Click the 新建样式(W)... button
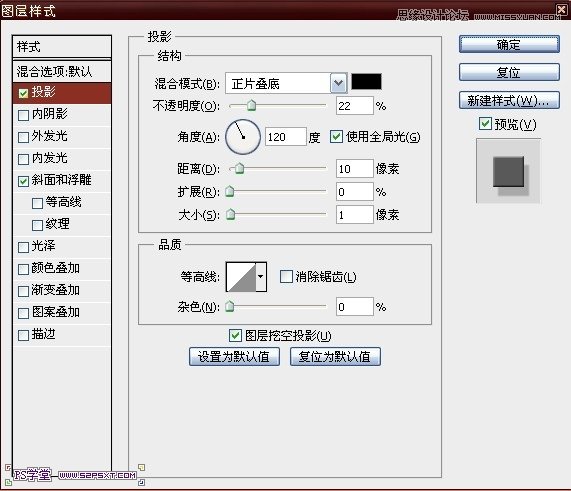The height and width of the screenshot is (491, 571). (x=509, y=100)
